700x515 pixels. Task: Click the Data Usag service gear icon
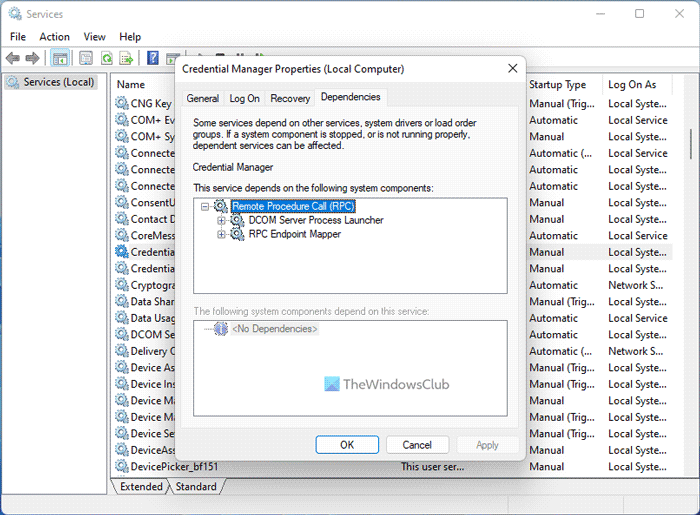click(122, 318)
